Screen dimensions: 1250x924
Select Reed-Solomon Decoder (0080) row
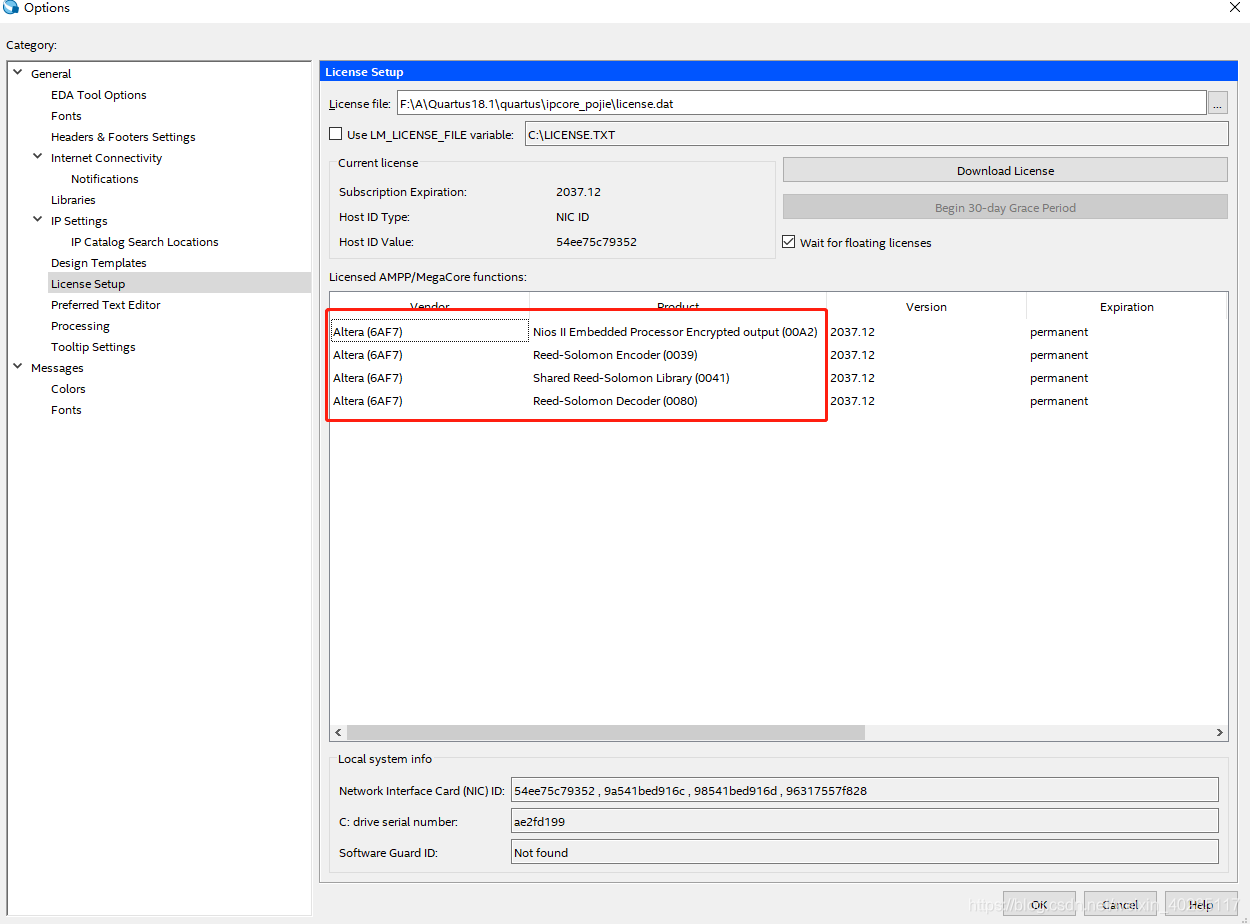click(x=778, y=401)
